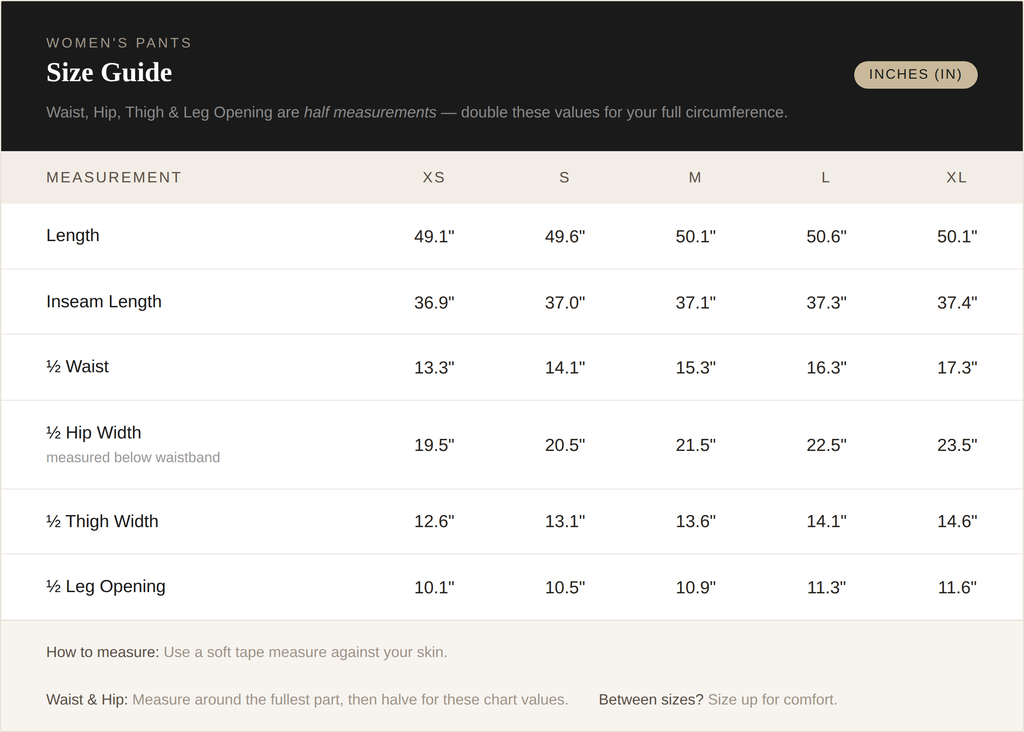
Task: Select the M column header
Action: pos(695,178)
